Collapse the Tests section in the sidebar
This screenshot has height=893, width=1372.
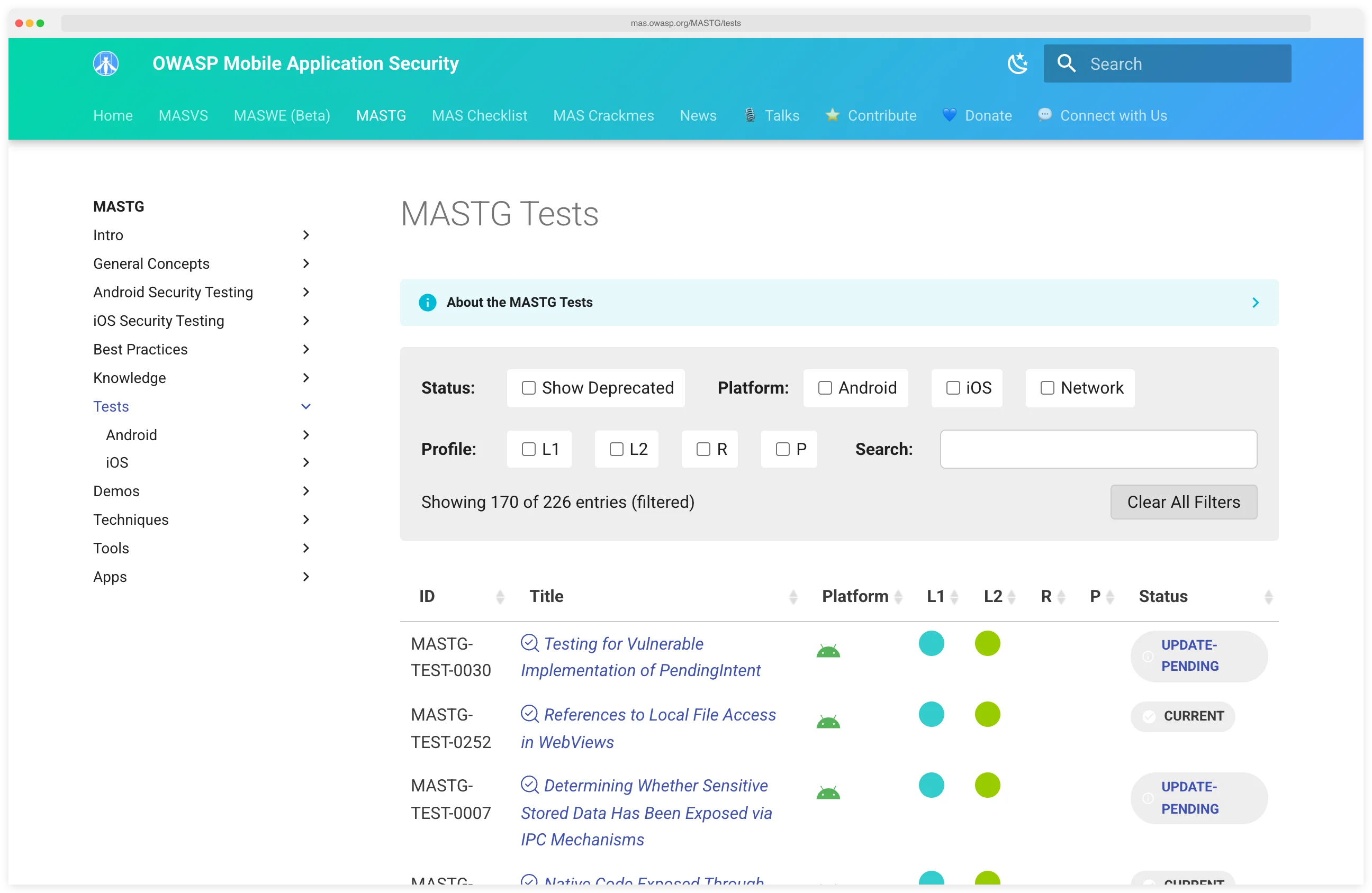point(305,406)
